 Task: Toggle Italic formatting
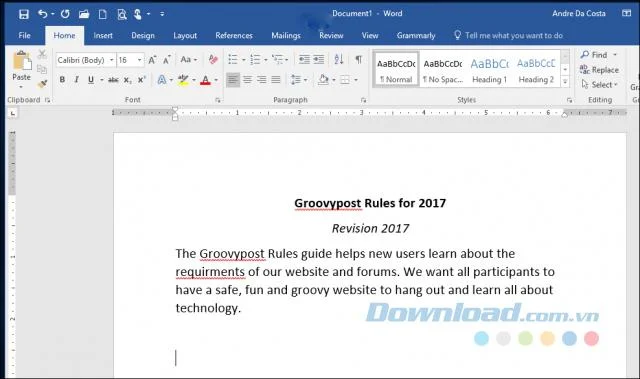pyautogui.click(x=76, y=80)
